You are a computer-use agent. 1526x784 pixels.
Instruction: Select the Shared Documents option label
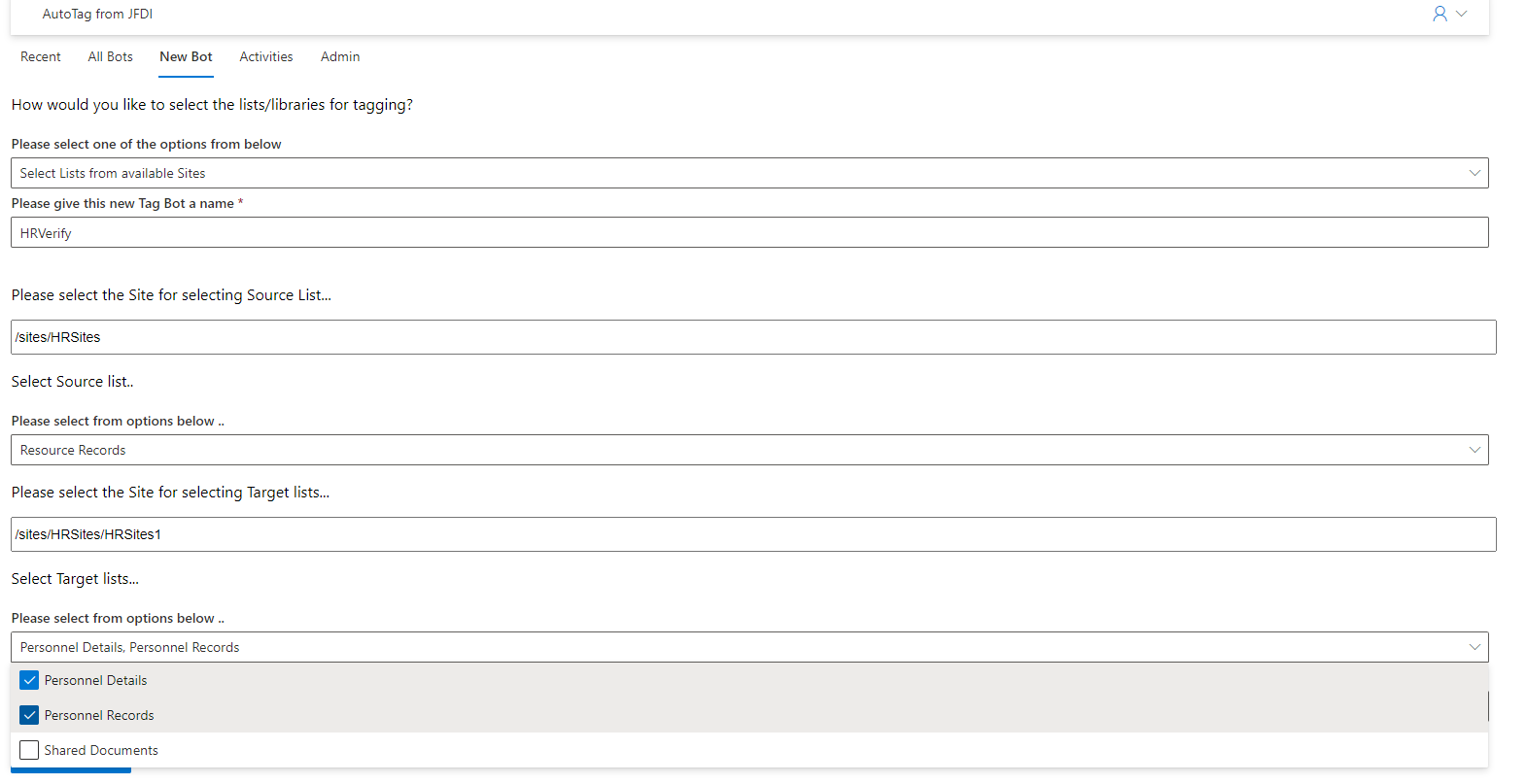(x=101, y=750)
